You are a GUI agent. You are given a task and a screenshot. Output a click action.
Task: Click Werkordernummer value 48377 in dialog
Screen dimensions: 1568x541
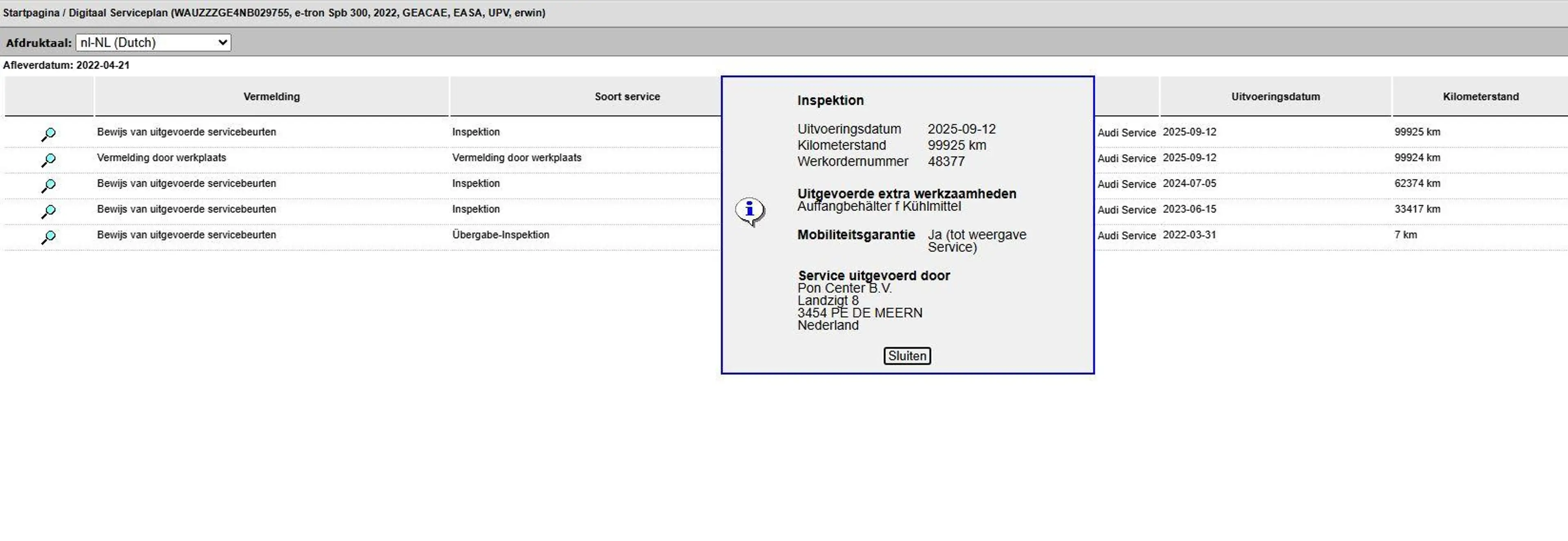(946, 161)
